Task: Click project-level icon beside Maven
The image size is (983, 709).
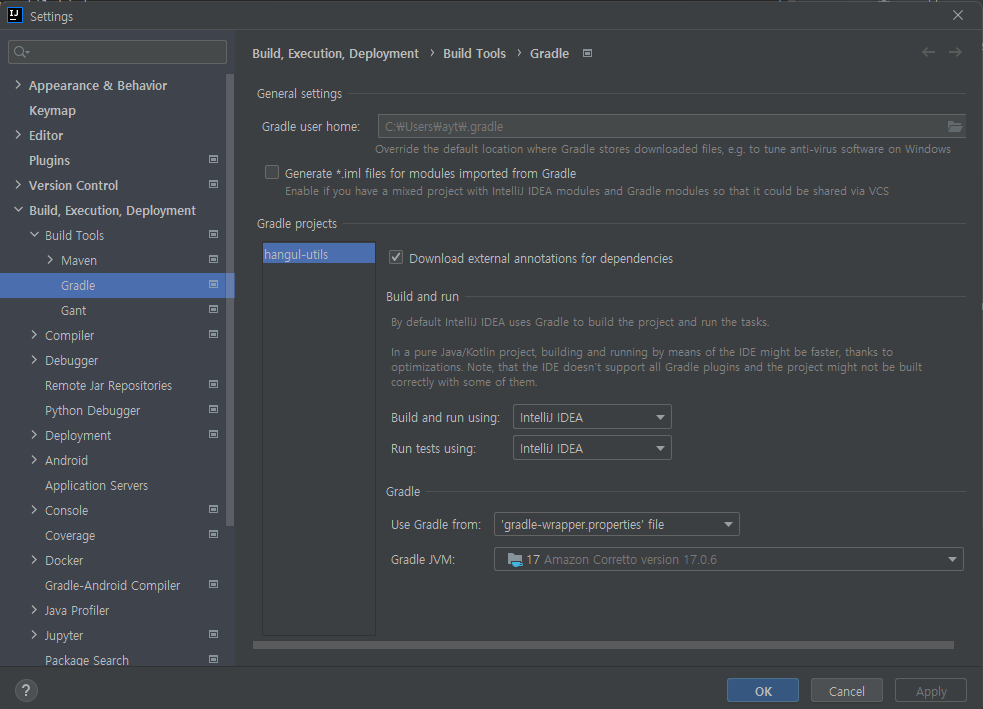Action: click(213, 260)
